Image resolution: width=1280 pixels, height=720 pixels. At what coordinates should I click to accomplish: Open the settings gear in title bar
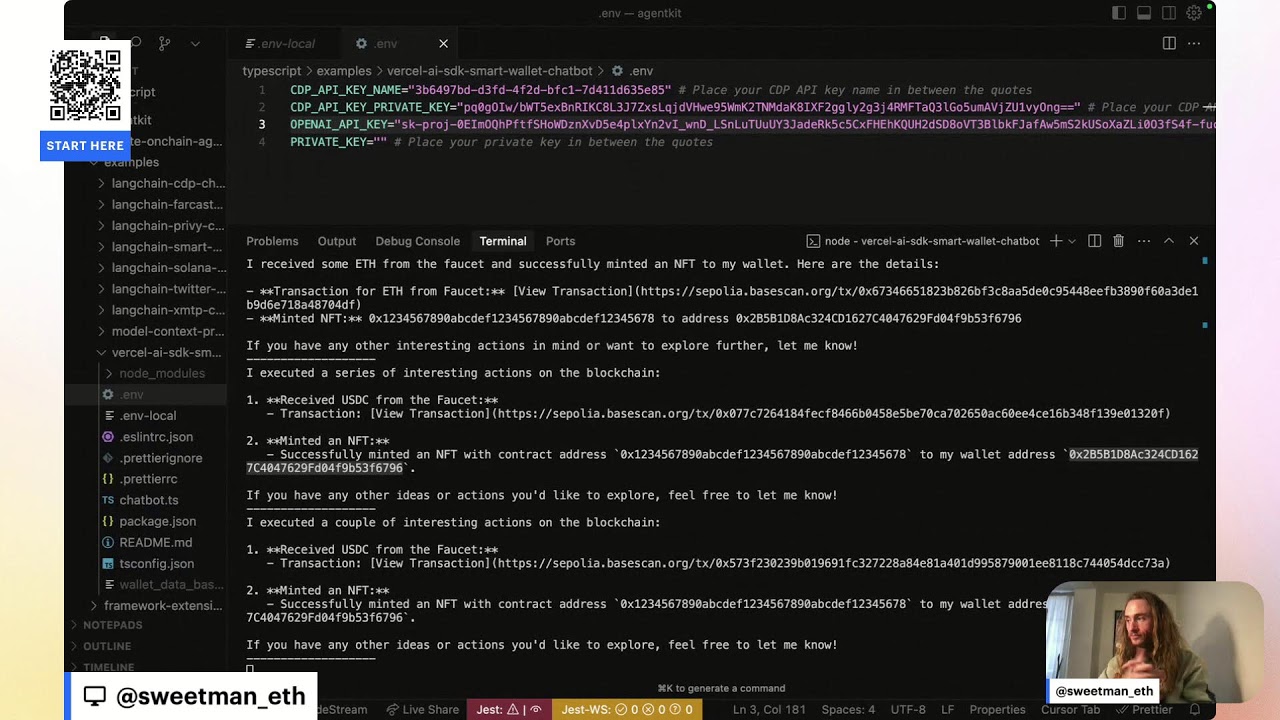pyautogui.click(x=1194, y=13)
